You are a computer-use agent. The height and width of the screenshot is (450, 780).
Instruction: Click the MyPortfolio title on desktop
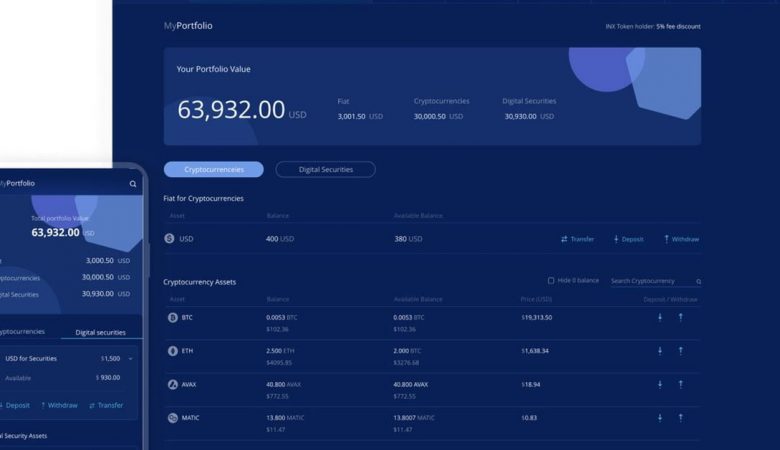click(188, 26)
